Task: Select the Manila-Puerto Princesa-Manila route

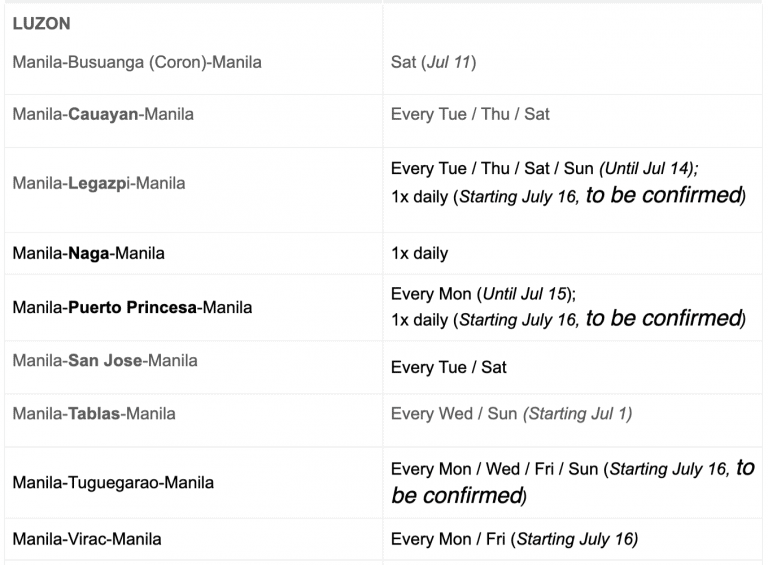Action: 132,307
